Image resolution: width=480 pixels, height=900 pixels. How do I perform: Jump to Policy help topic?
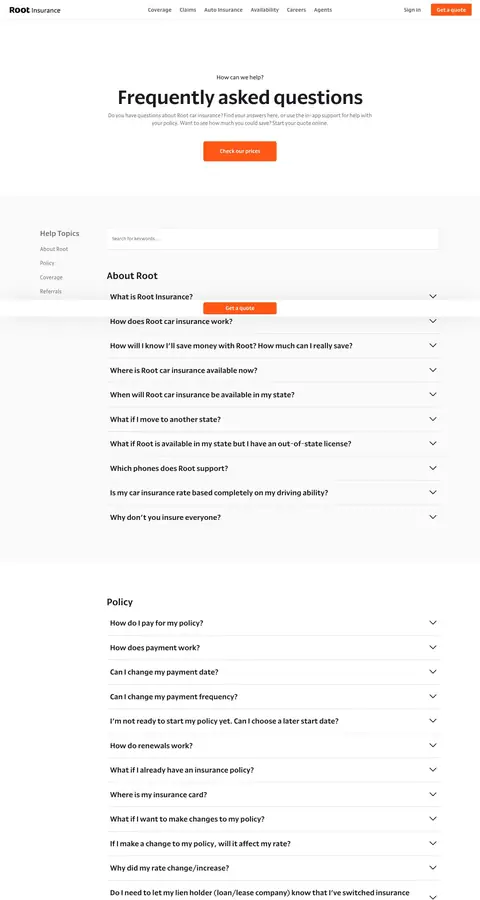47,263
